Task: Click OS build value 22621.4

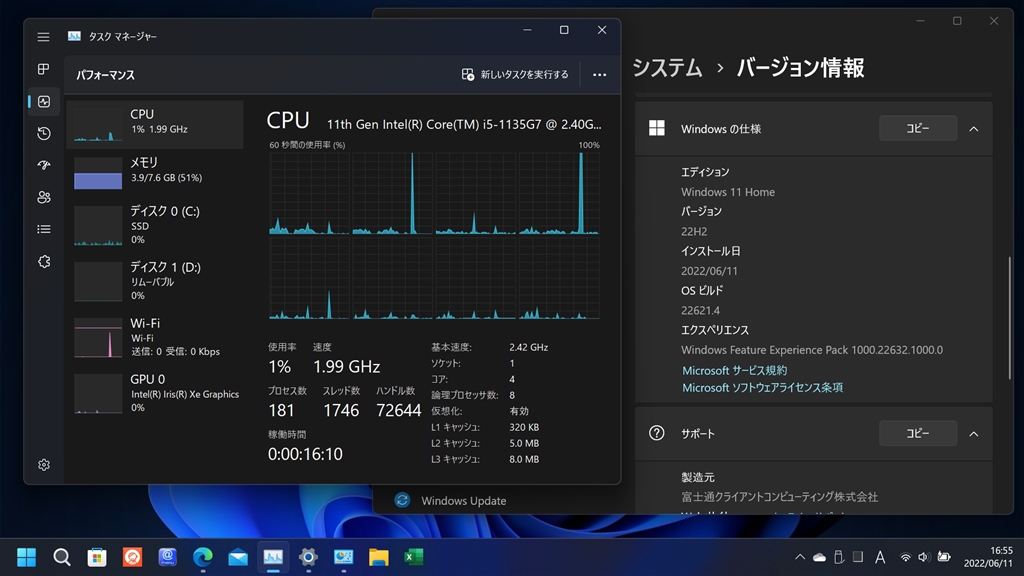Action: click(700, 310)
